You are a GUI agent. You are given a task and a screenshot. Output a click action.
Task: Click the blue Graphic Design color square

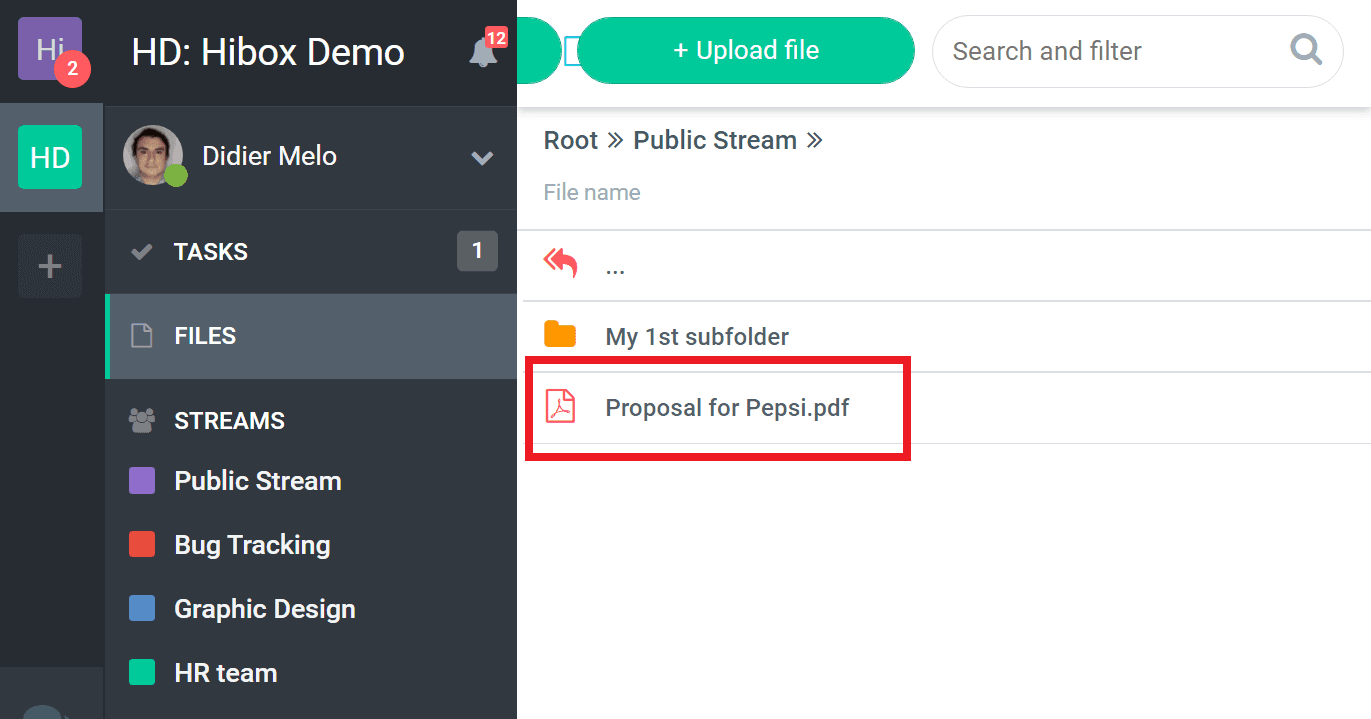142,608
